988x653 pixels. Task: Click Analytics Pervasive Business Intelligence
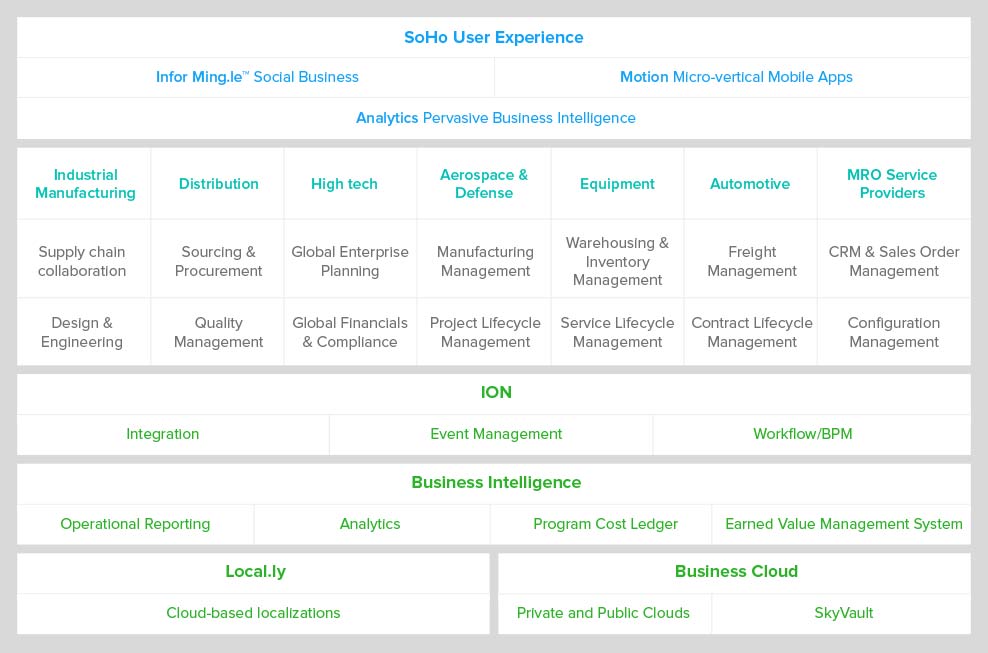[x=495, y=118]
